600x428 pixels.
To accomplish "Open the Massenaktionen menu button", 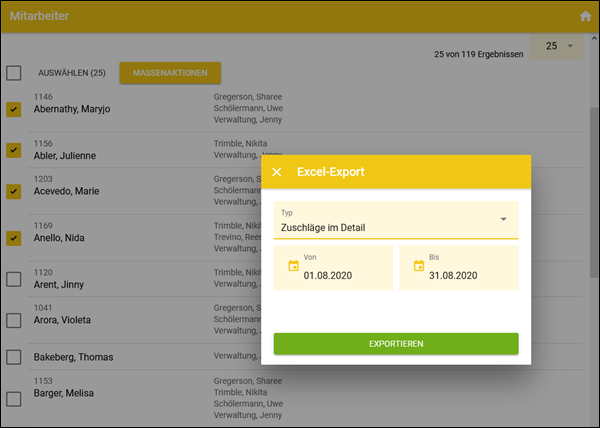I will (x=170, y=73).
